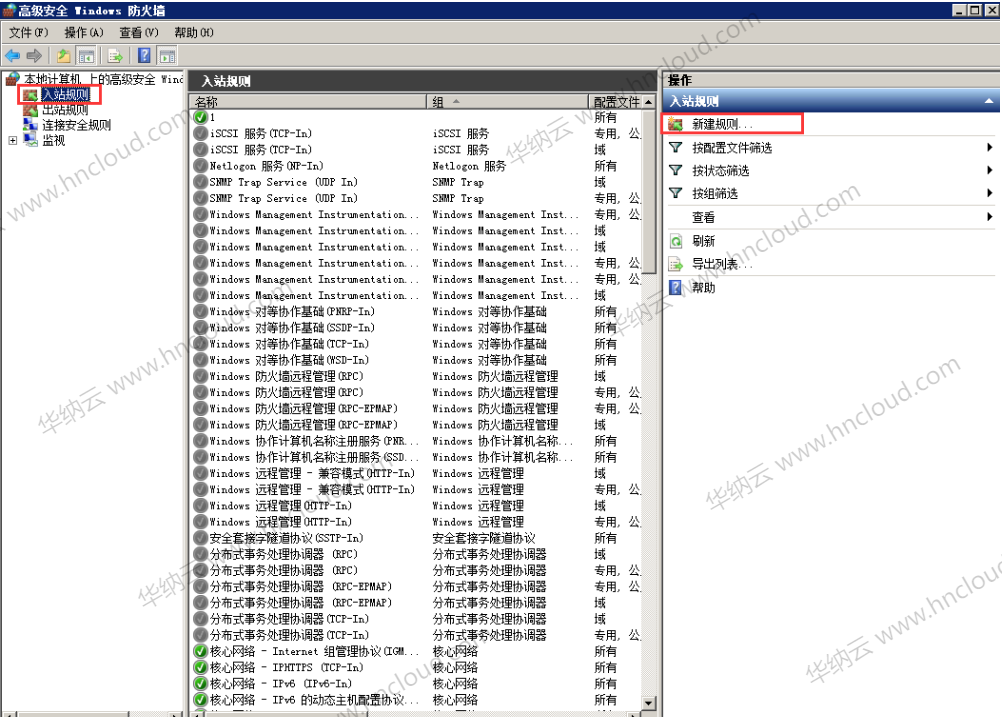Click the rule list scrollbar up arrow

pos(649,102)
